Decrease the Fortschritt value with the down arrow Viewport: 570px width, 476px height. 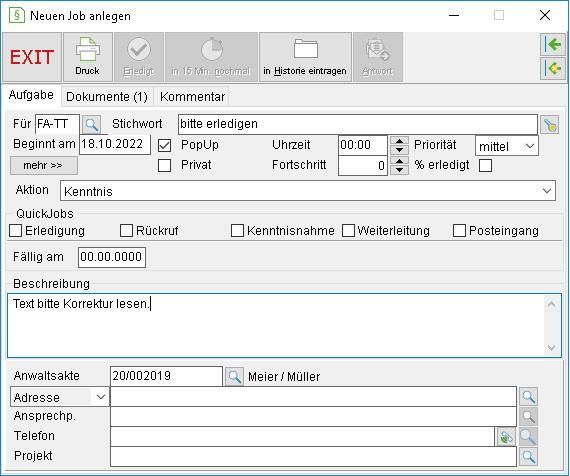[399, 170]
